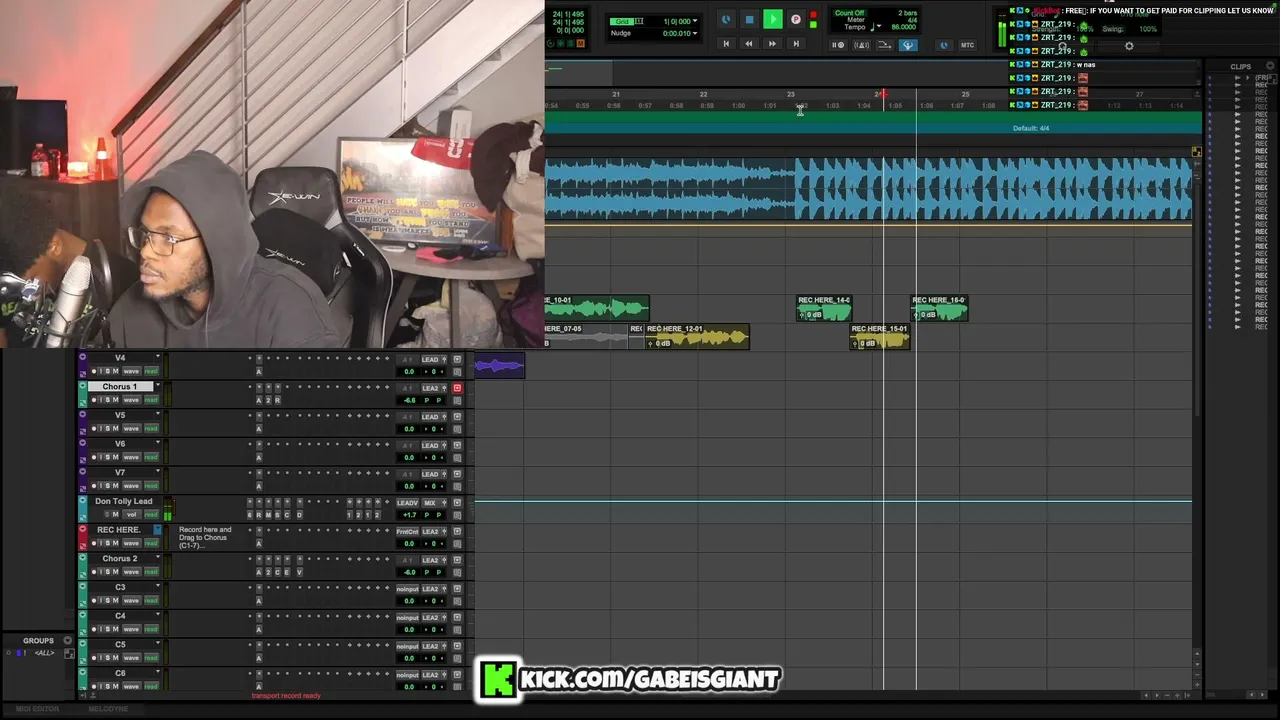Open the V4 track name dropdown arrow

(x=157, y=358)
